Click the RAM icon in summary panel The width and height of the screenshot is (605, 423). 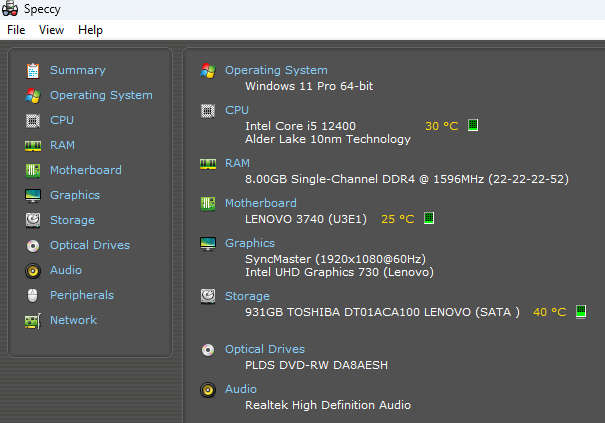pos(208,164)
